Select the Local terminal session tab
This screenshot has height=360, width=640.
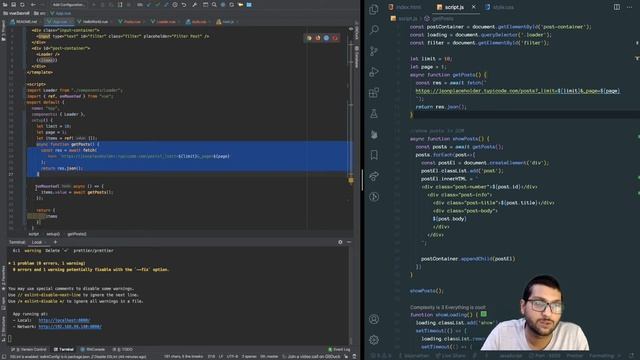tap(37, 242)
